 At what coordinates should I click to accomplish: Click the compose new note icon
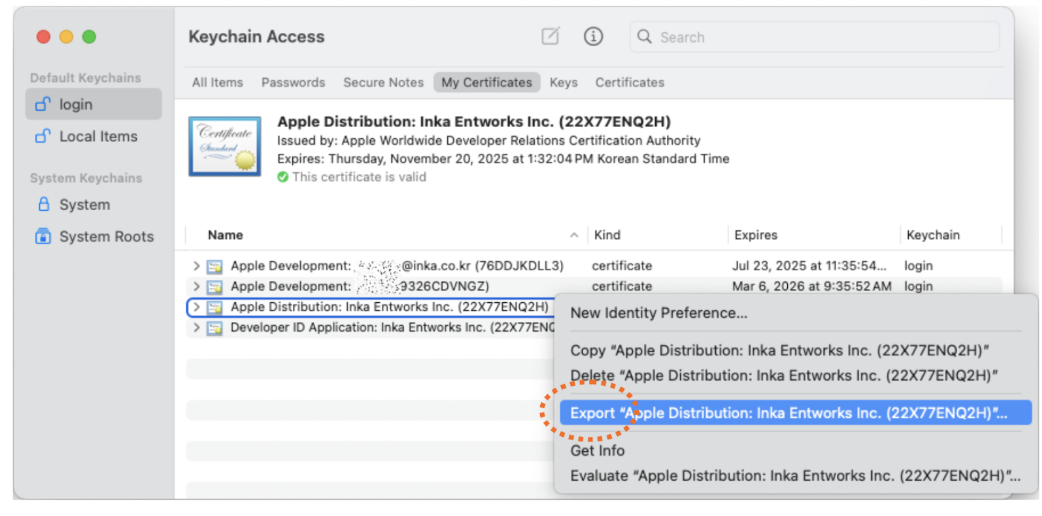(550, 37)
